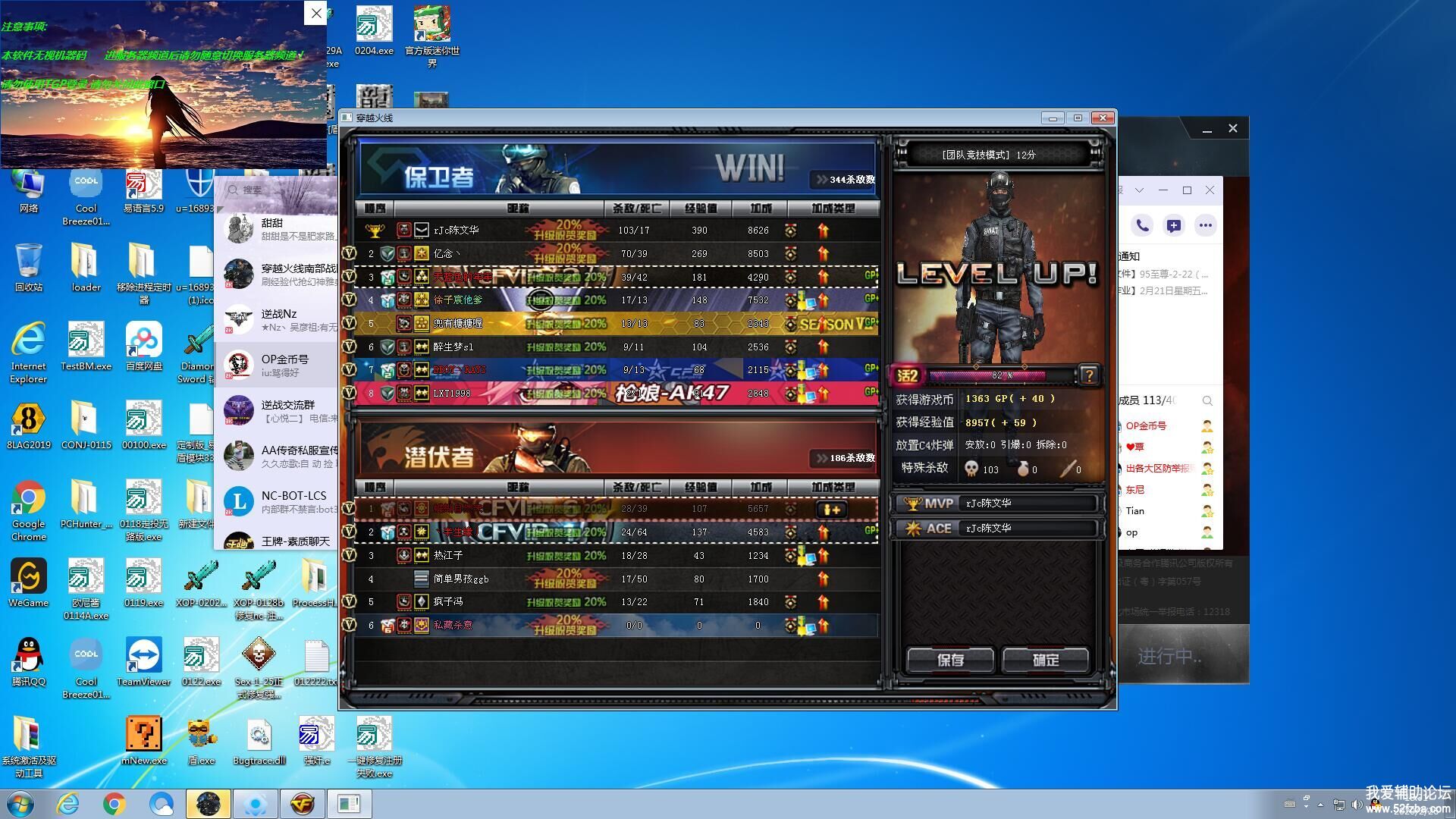1456x819 pixels.
Task: Click the ACE star row
Action: click(997, 528)
